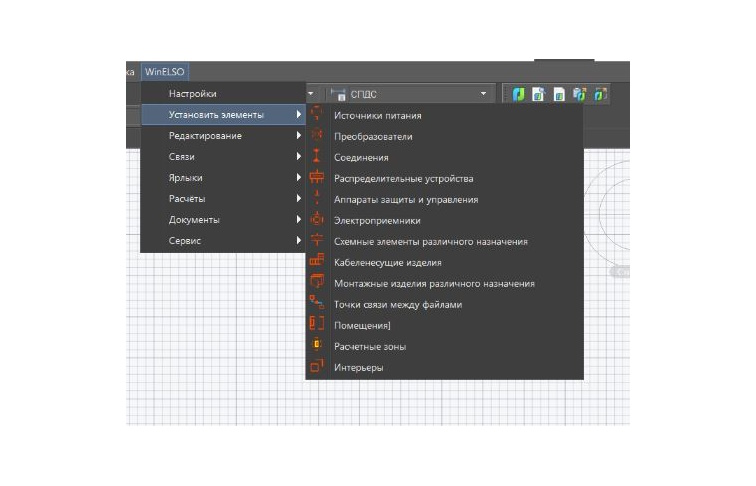Choose Точки связи между файлами

coord(445,305)
